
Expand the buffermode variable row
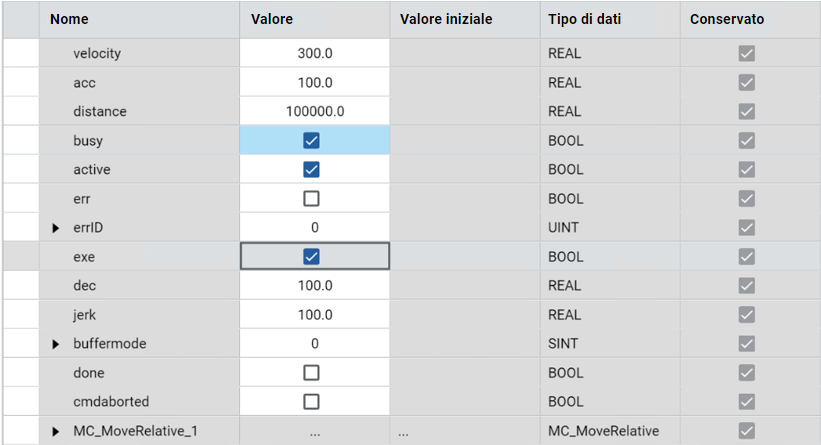56,344
